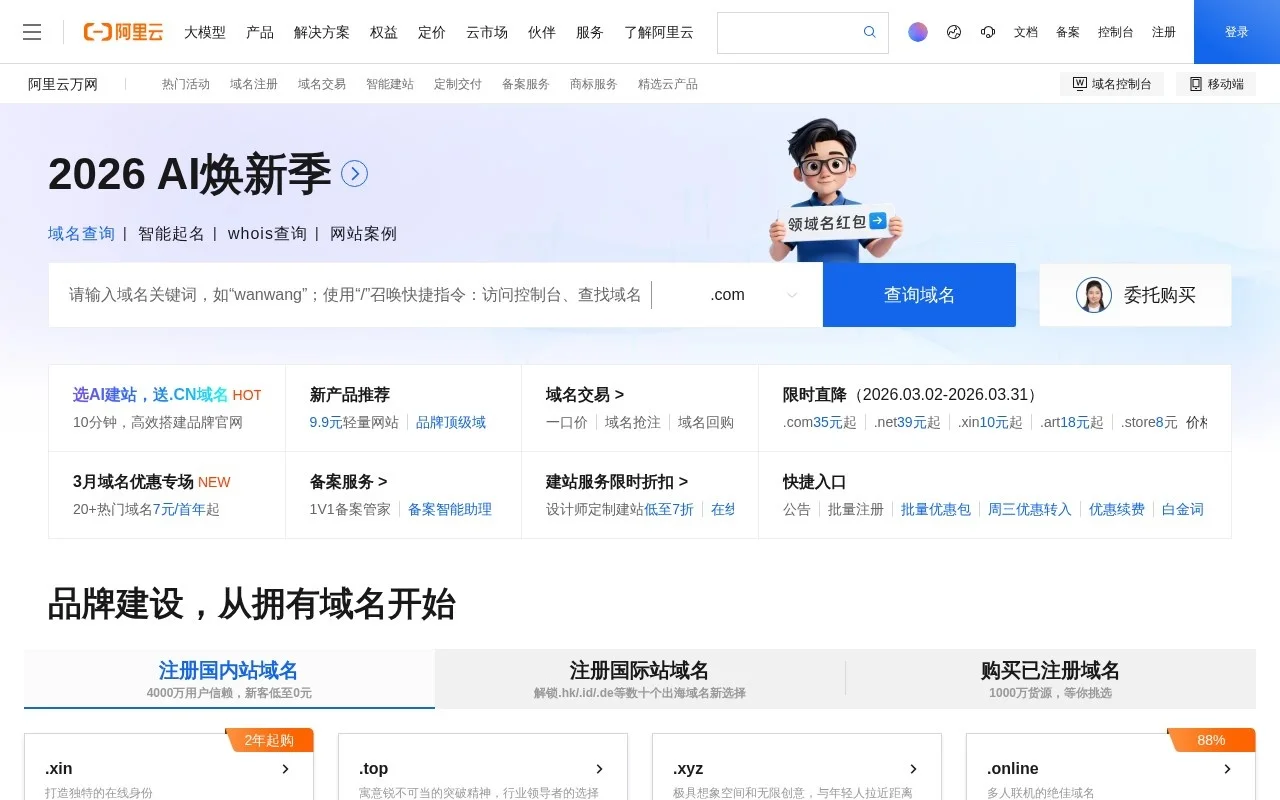The height and width of the screenshot is (800, 1280).
Task: Click the arrow on the 领域名红包 sign
Action: pyautogui.click(x=878, y=221)
